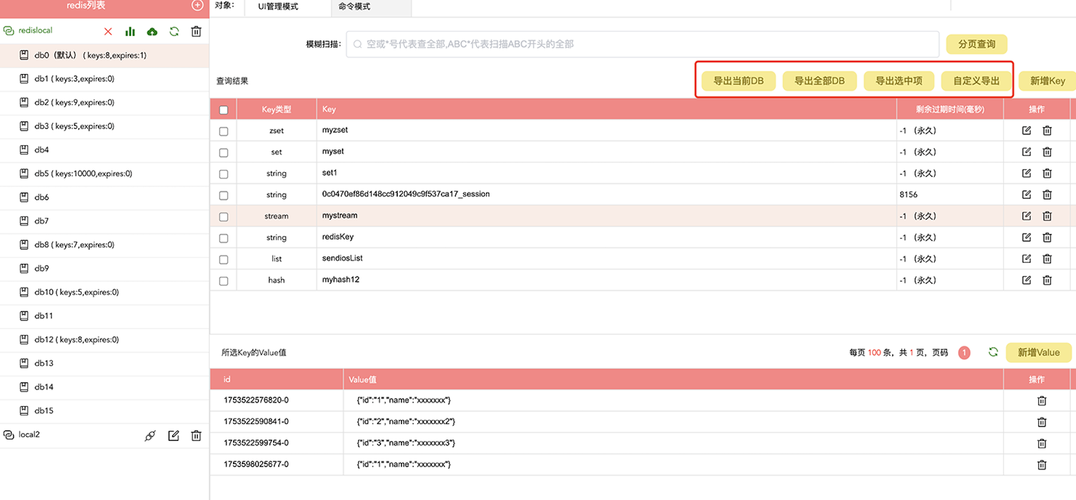
Task: Check the set1 row checkbox
Action: (223, 174)
